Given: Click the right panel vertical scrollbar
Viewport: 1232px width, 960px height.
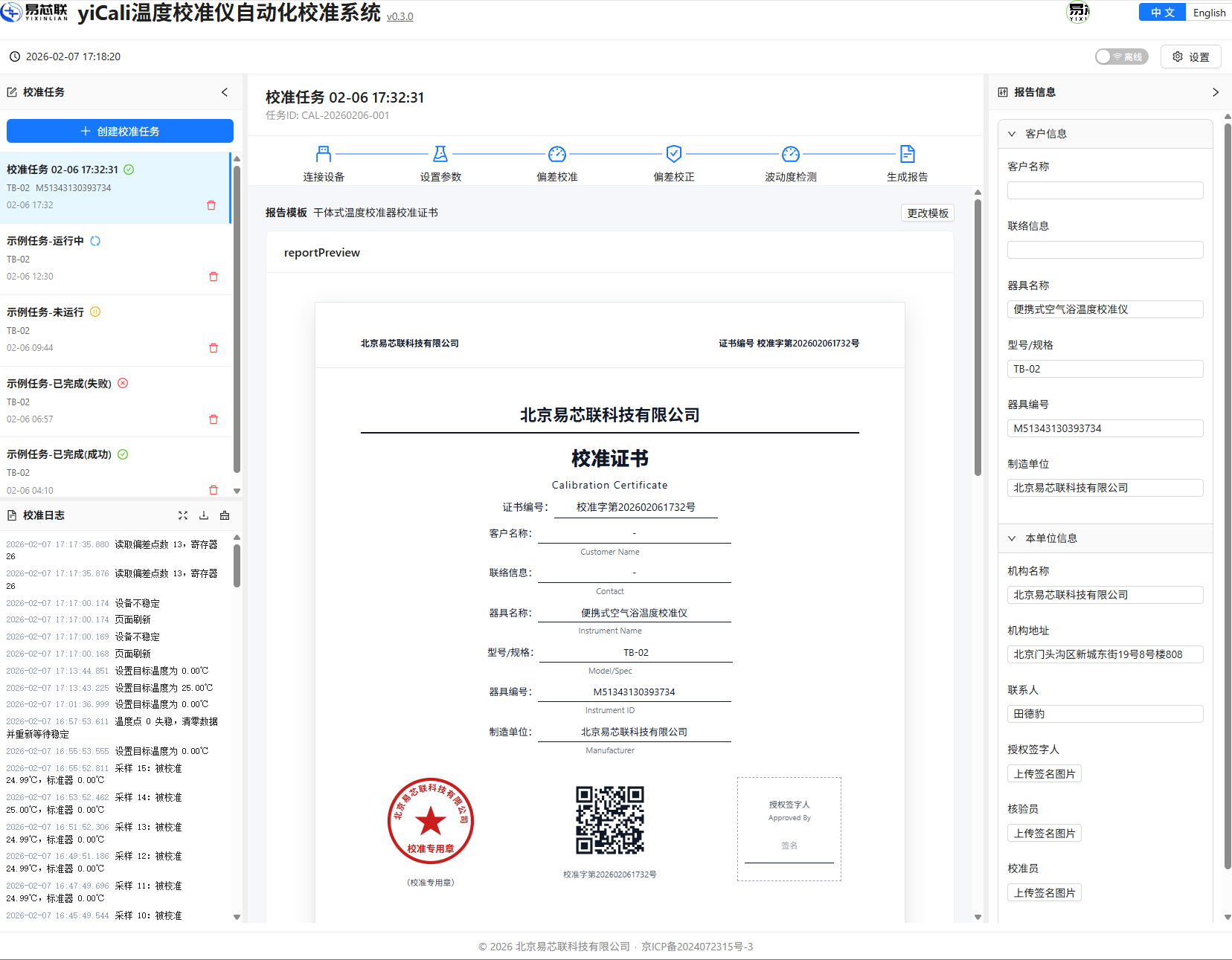Looking at the screenshot, I should click(1228, 496).
